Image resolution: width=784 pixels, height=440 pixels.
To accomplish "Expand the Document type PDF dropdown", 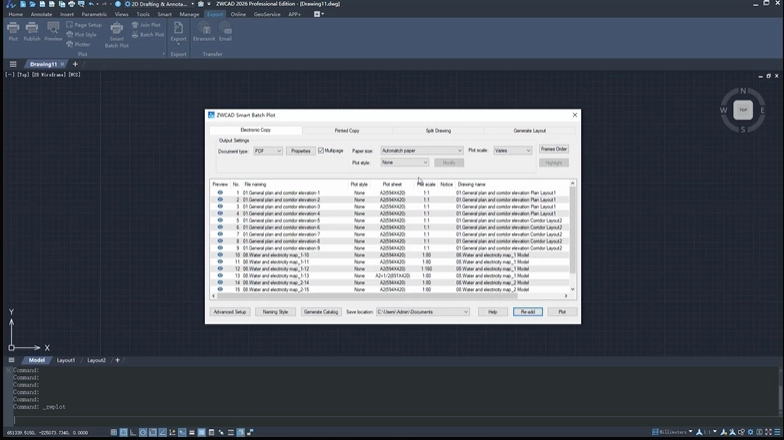I will 268,151.
